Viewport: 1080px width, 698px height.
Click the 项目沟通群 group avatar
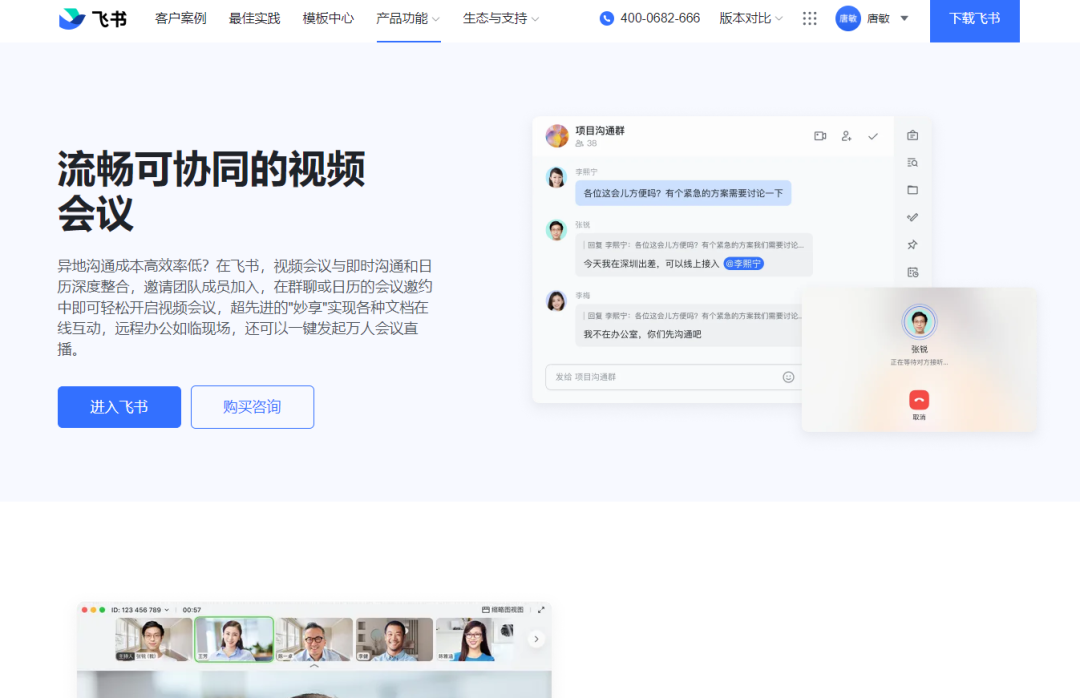557,136
